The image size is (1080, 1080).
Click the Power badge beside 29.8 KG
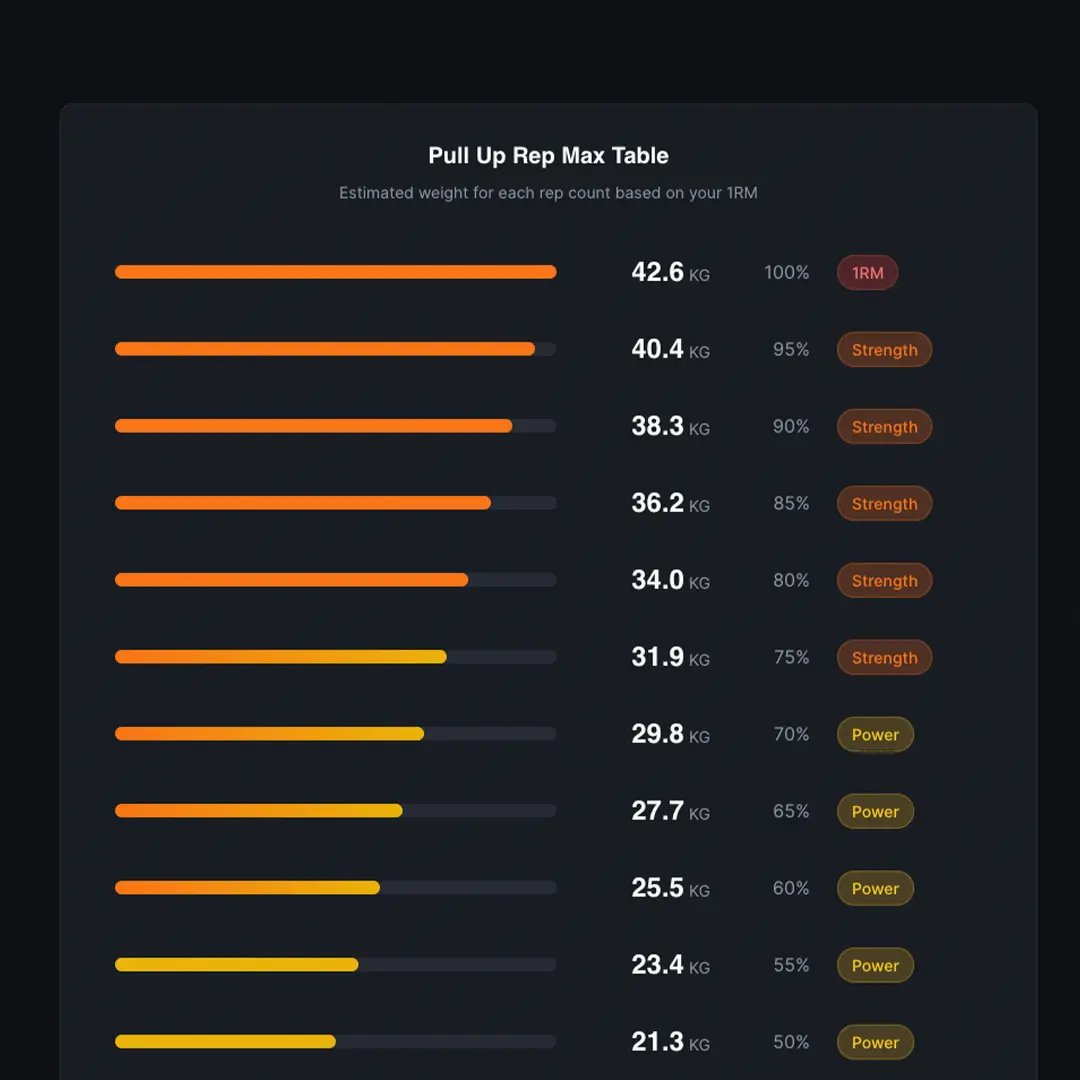pos(875,734)
